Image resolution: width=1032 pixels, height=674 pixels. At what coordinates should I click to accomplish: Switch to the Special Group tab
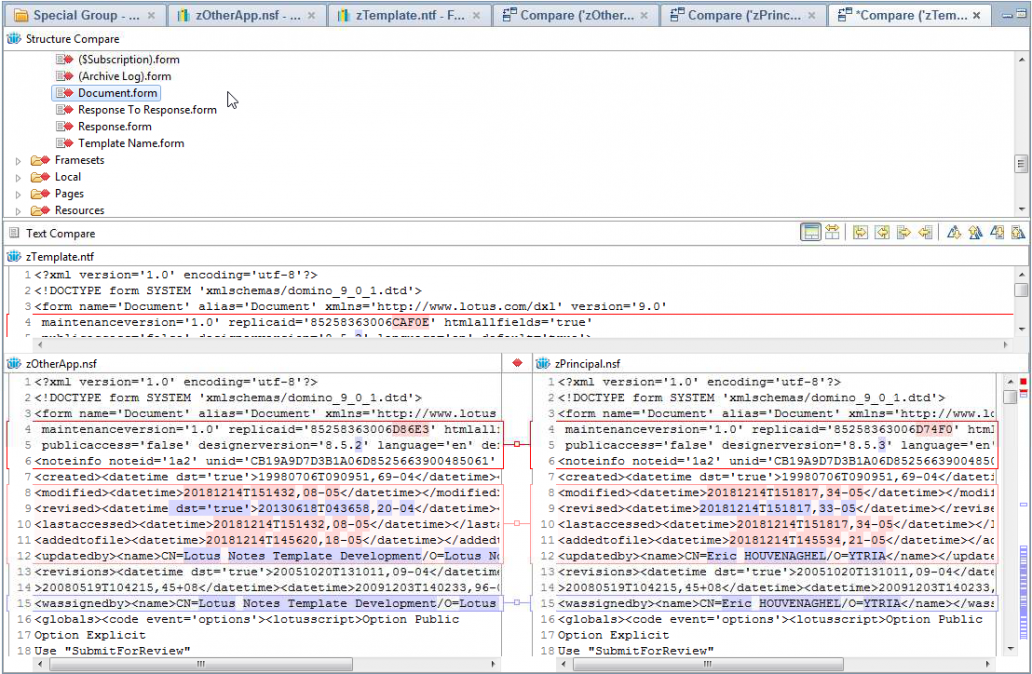pos(84,14)
